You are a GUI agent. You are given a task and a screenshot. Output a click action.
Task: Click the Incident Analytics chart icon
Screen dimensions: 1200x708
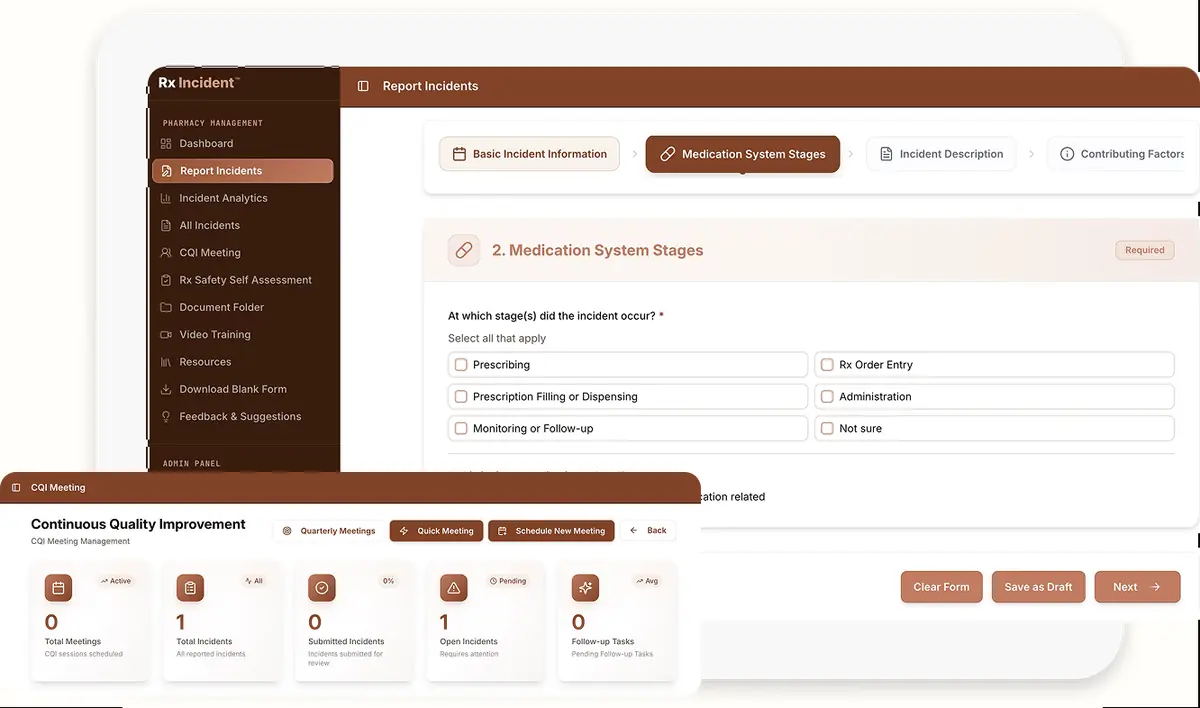[x=166, y=198]
